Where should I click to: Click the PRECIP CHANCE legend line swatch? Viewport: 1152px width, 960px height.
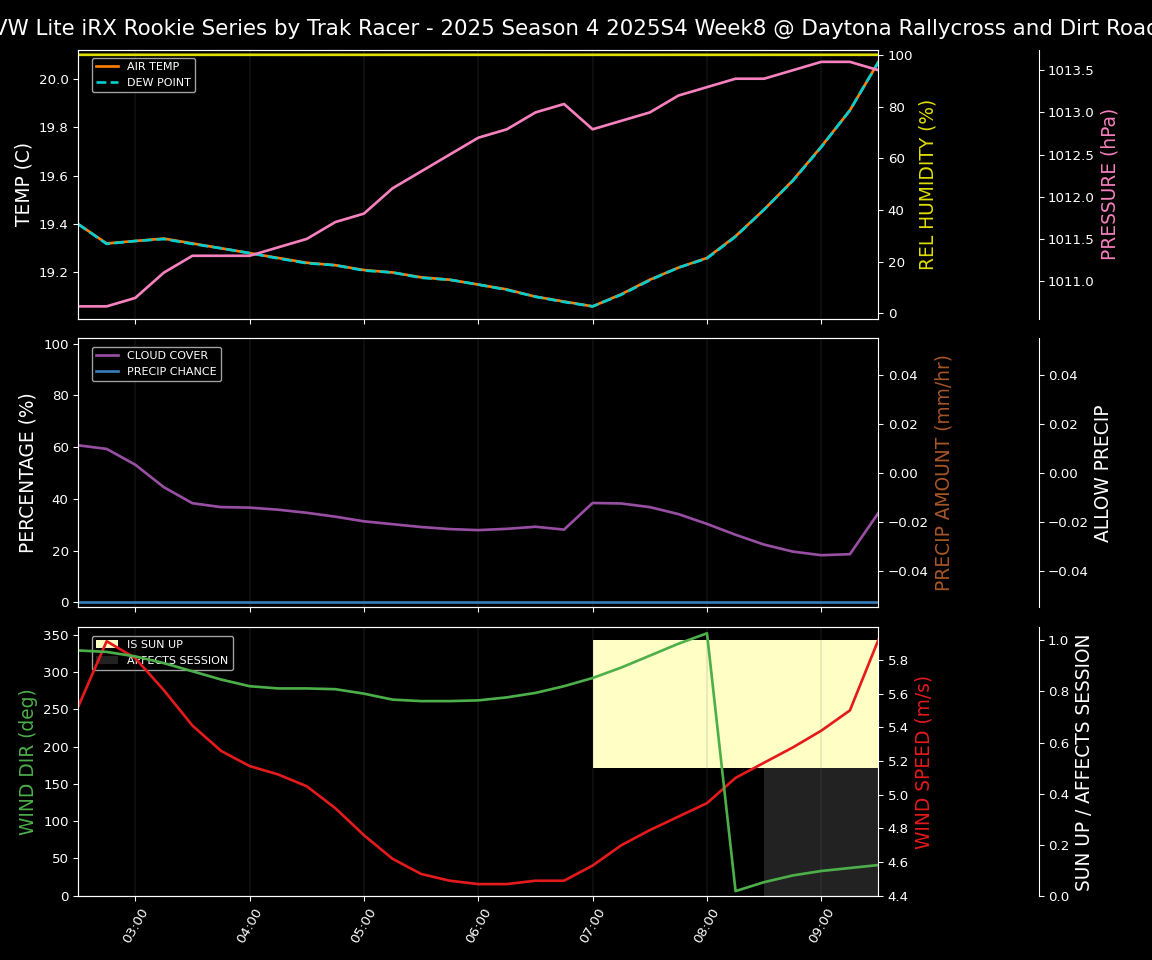click(108, 372)
